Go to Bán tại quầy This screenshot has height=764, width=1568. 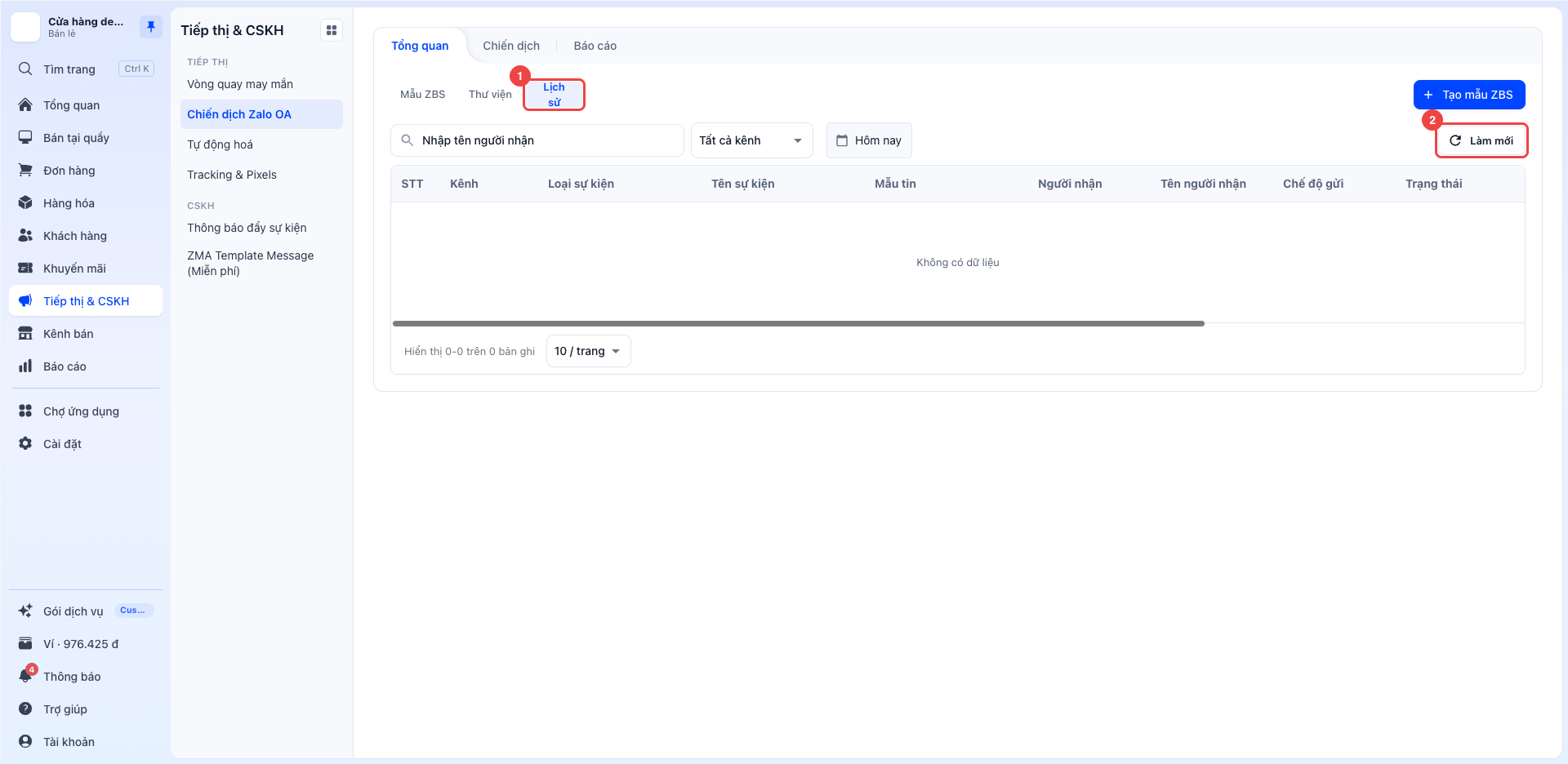[x=86, y=138]
